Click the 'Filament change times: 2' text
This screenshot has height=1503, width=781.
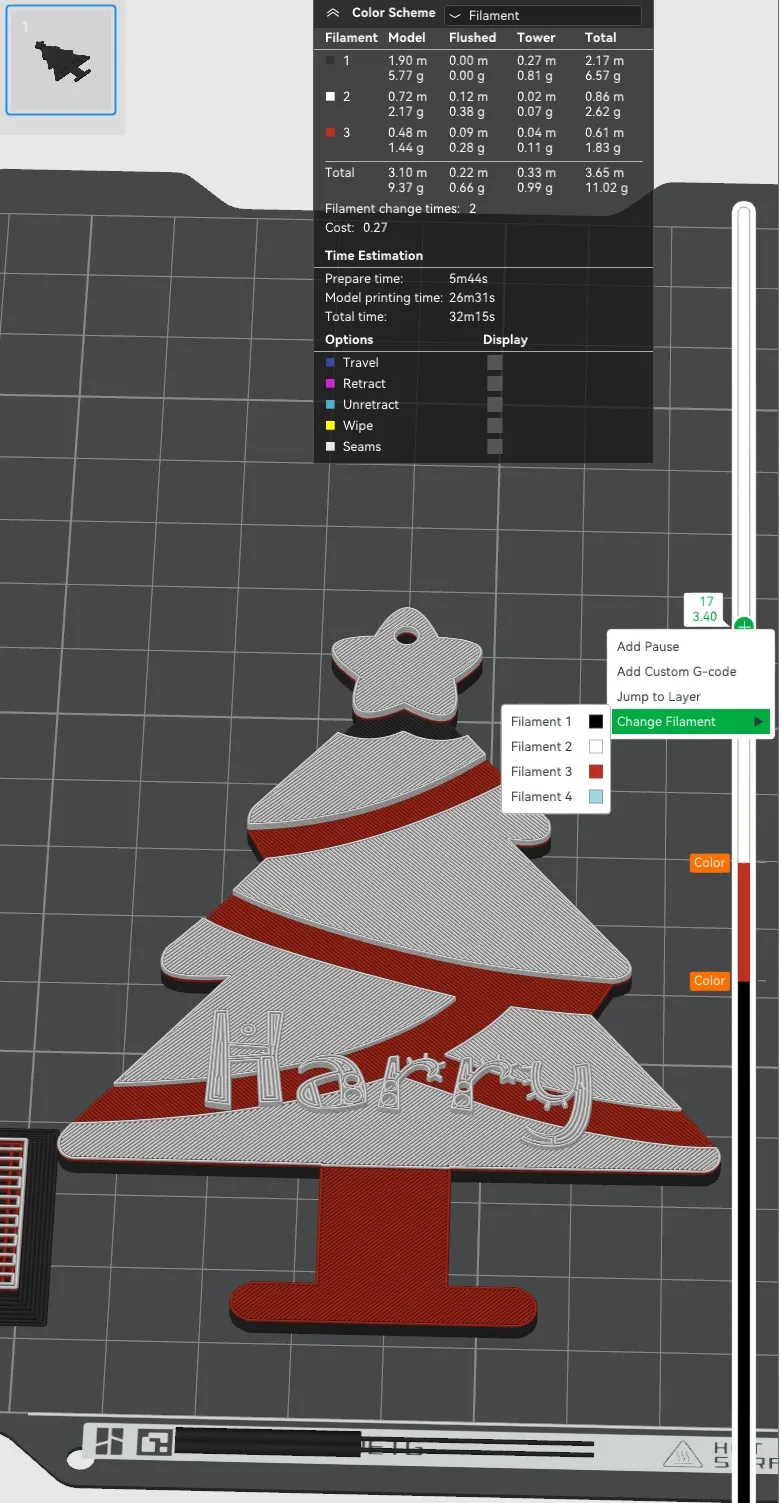point(400,209)
